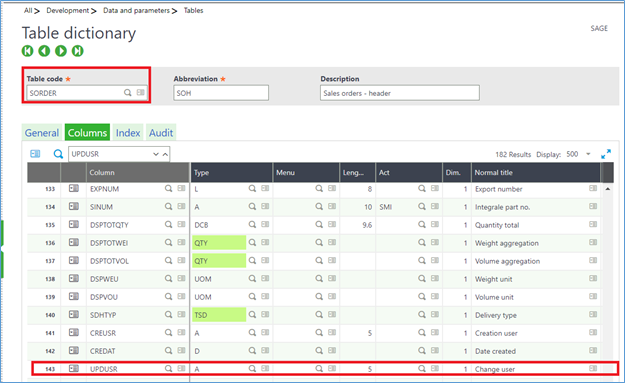Select the TSD type cell
This screenshot has width=625, height=383.
[x=219, y=315]
